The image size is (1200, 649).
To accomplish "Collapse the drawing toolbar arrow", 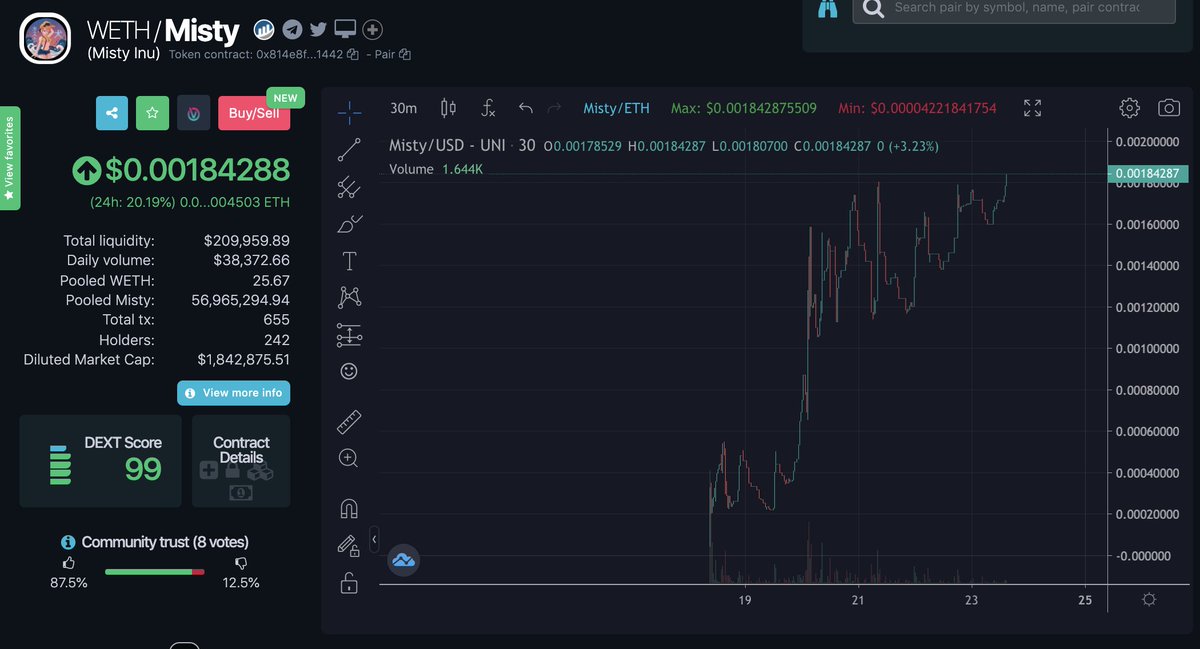I will point(374,540).
